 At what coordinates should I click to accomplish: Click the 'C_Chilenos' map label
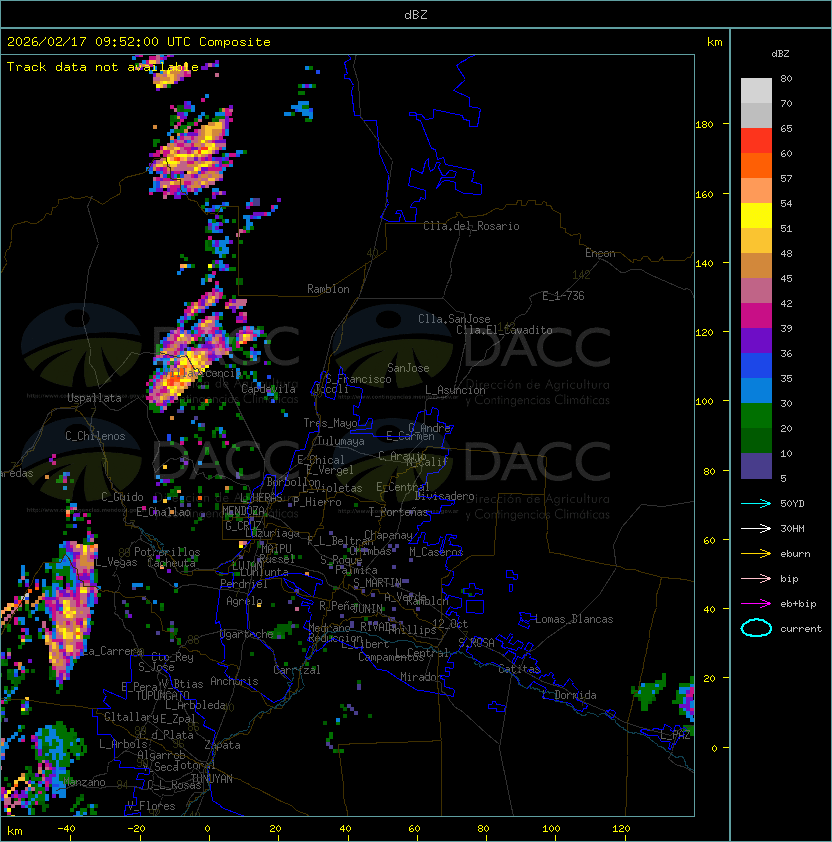[x=95, y=436]
